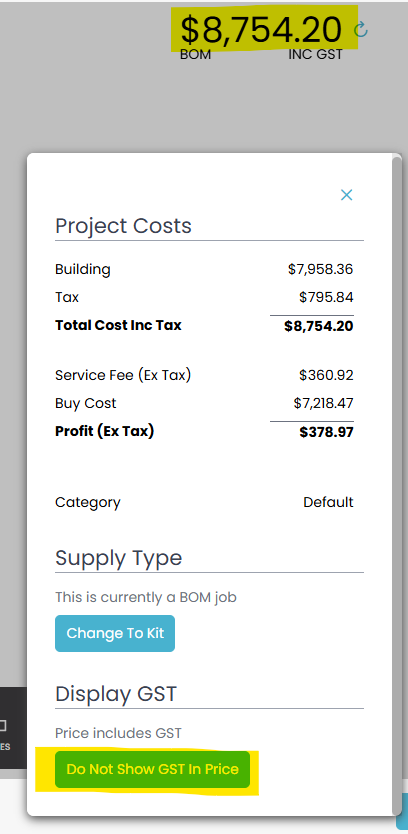Image resolution: width=408 pixels, height=834 pixels.
Task: Click the Supply Type section heading
Action: pyautogui.click(x=119, y=558)
